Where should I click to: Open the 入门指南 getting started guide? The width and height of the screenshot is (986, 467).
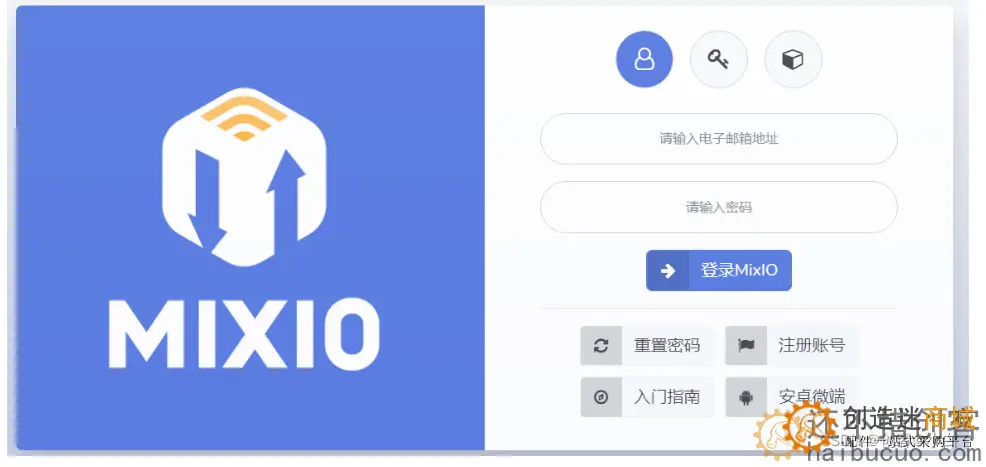click(x=667, y=397)
